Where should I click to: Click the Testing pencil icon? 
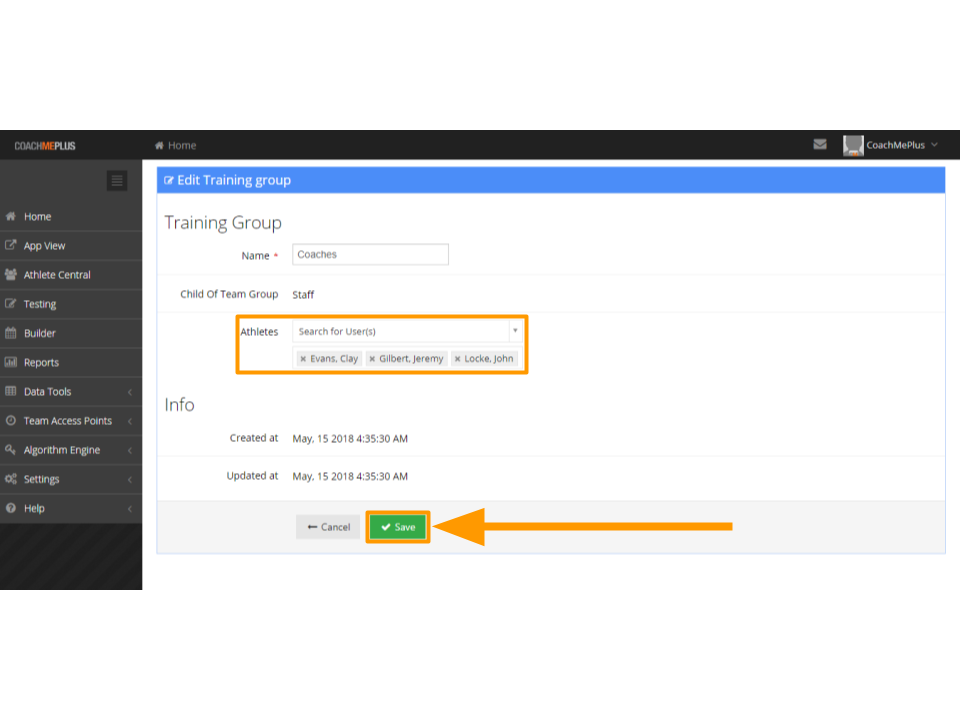point(10,304)
